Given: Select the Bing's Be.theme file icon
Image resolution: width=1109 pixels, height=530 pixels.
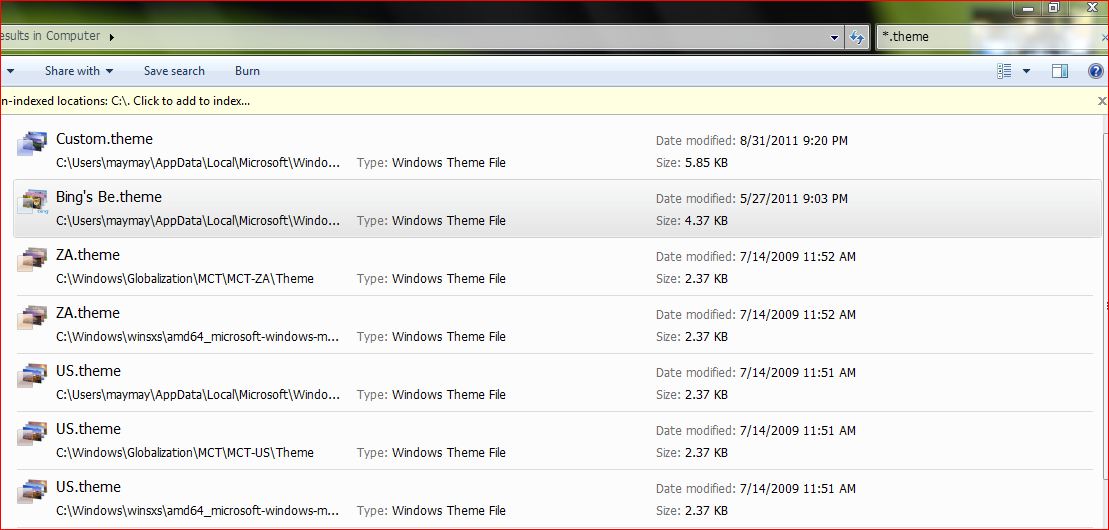Looking at the screenshot, I should (35, 202).
